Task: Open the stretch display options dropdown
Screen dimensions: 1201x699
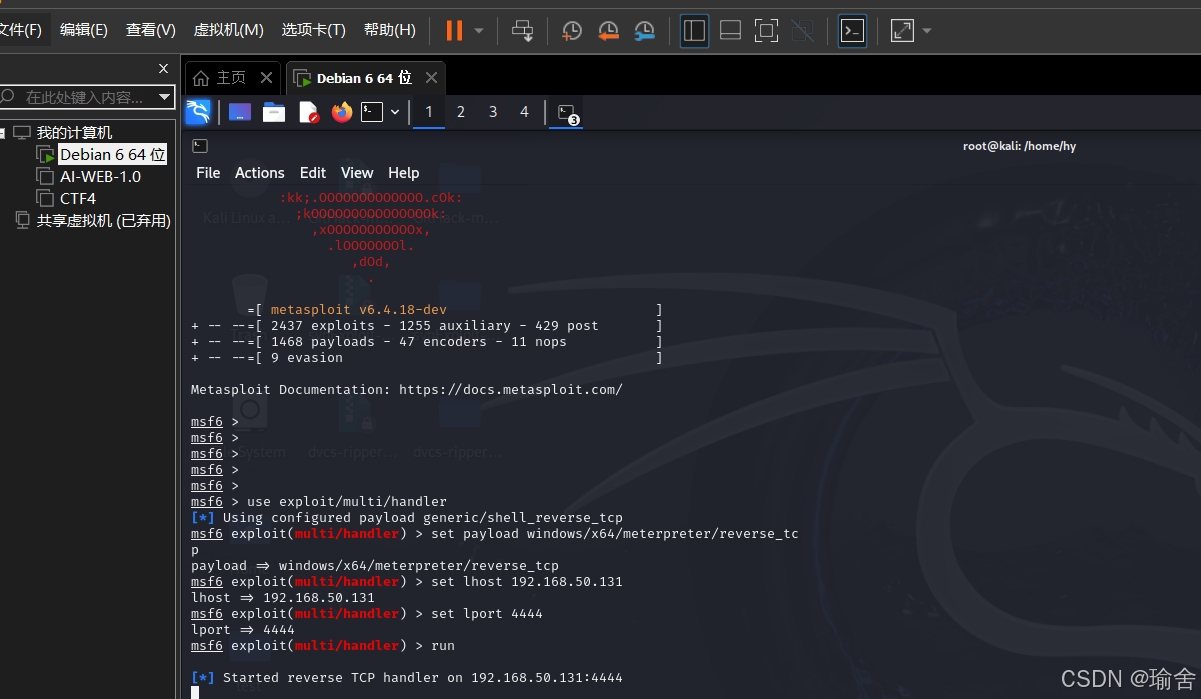Action: [927, 31]
